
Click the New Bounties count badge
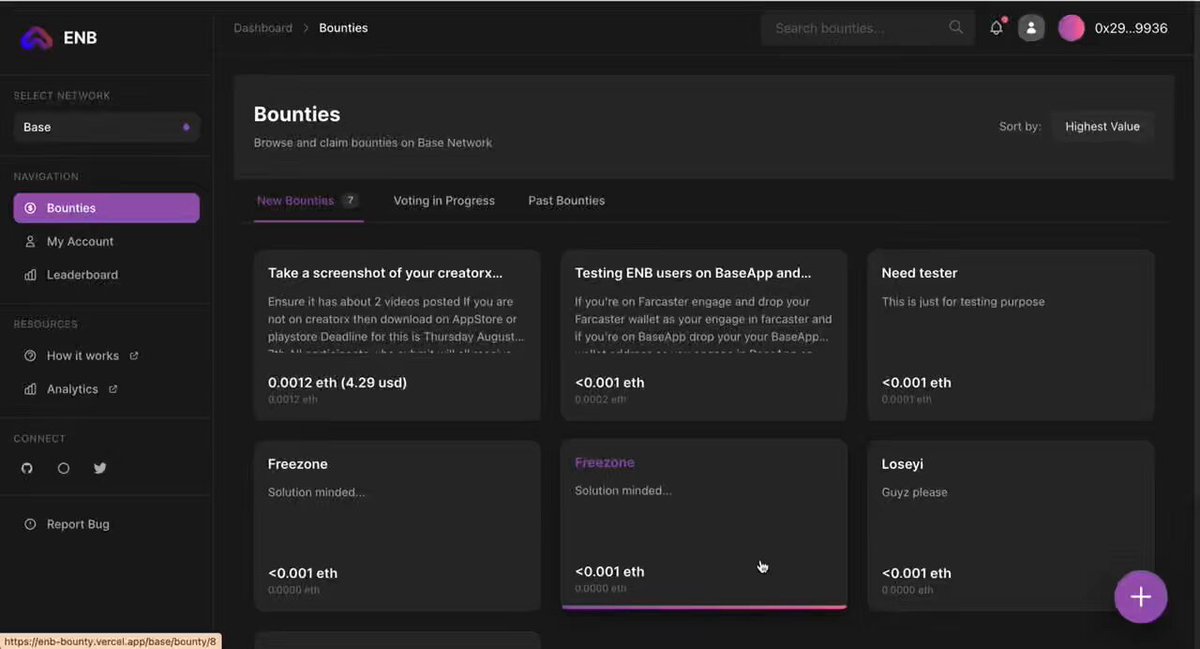click(350, 200)
